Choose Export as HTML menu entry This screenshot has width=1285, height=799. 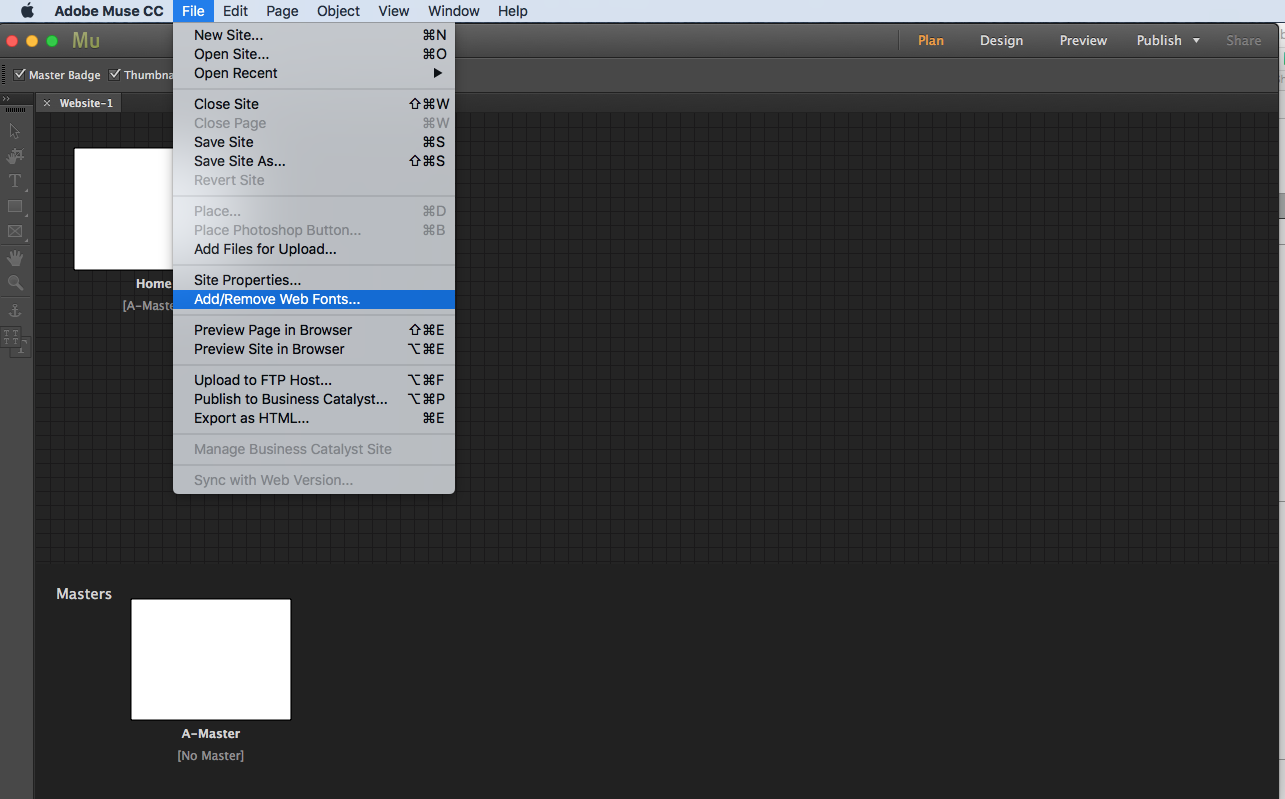click(x=314, y=418)
